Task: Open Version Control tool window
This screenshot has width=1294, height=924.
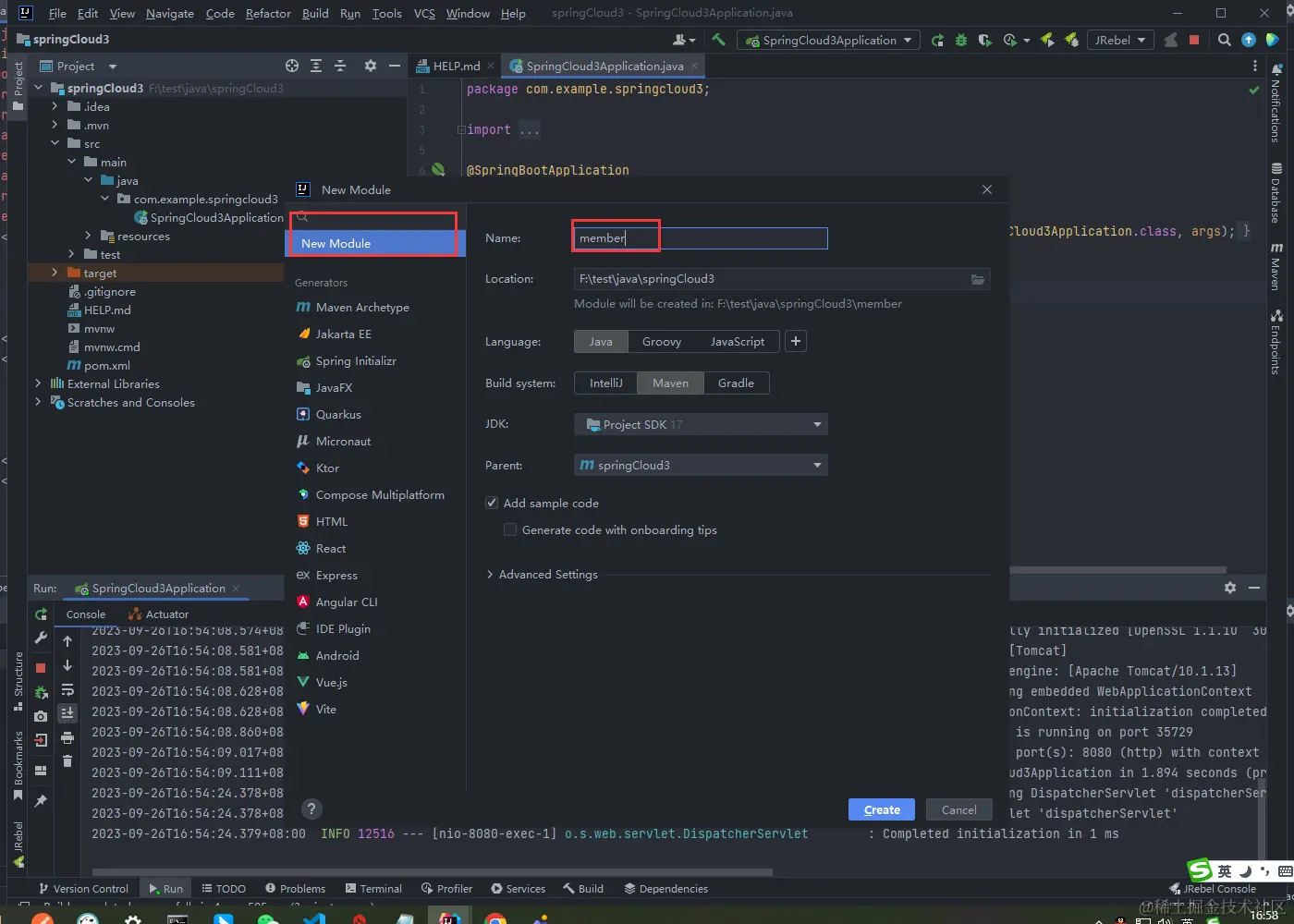Action: 83,889
